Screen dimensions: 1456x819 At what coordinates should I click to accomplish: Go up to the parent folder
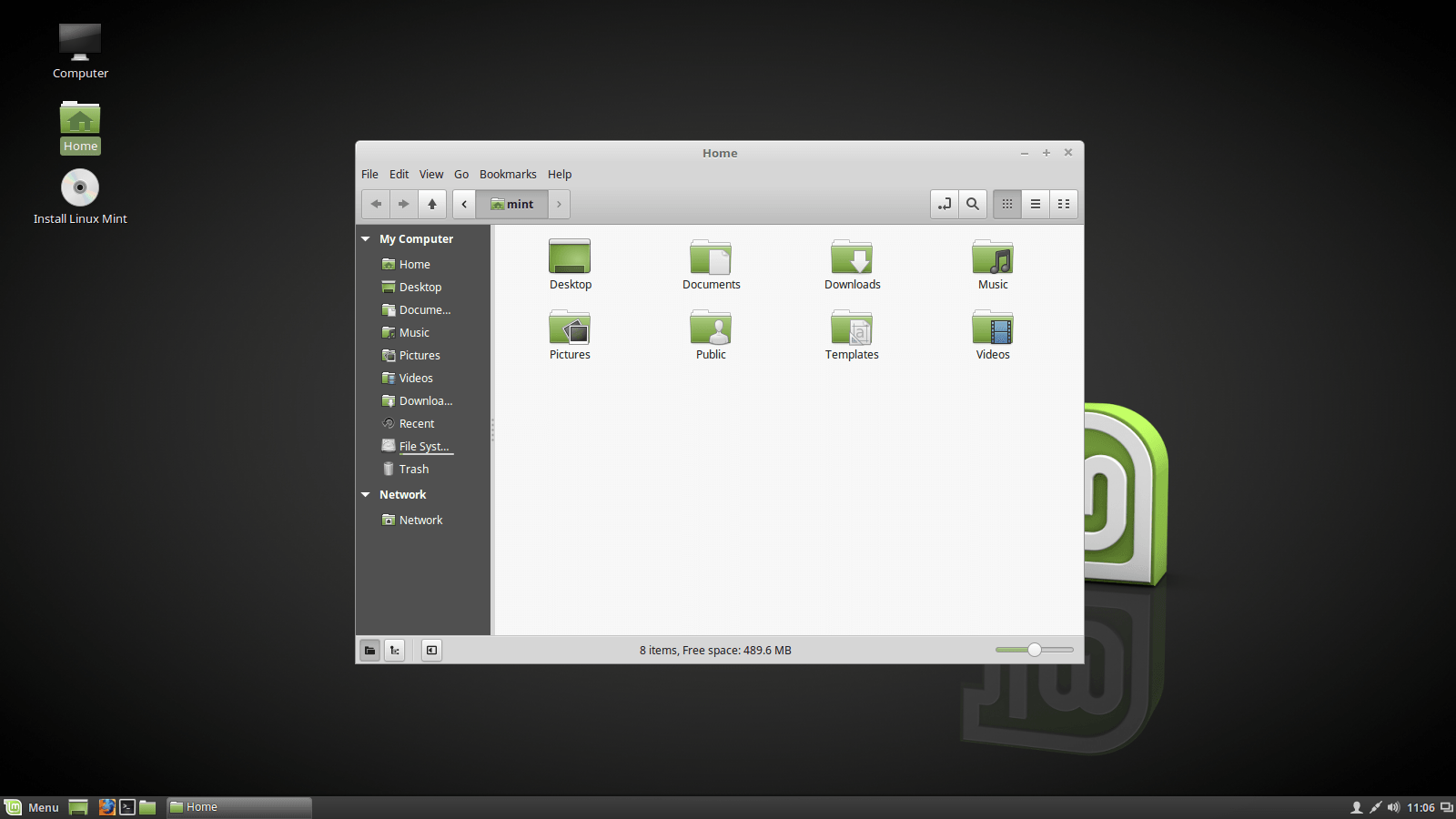click(x=432, y=204)
